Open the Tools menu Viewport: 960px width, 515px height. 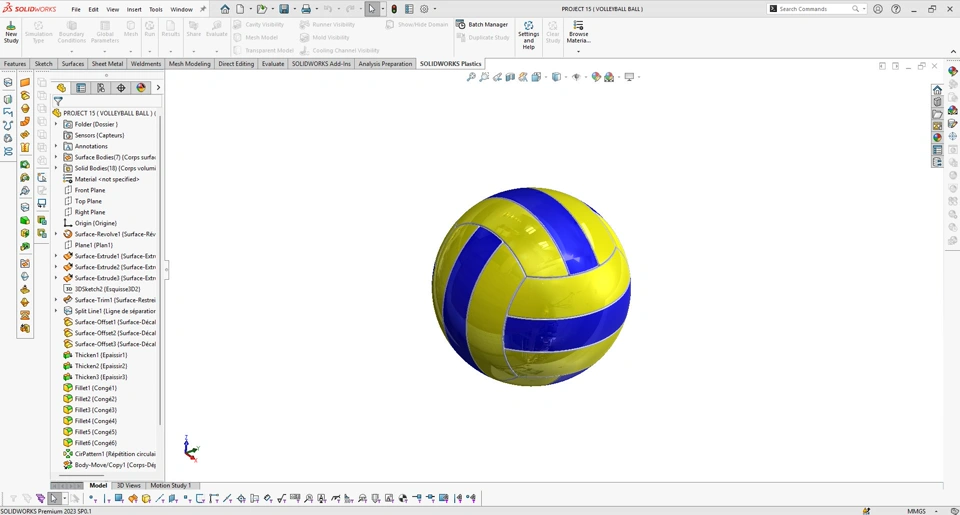pos(156,9)
